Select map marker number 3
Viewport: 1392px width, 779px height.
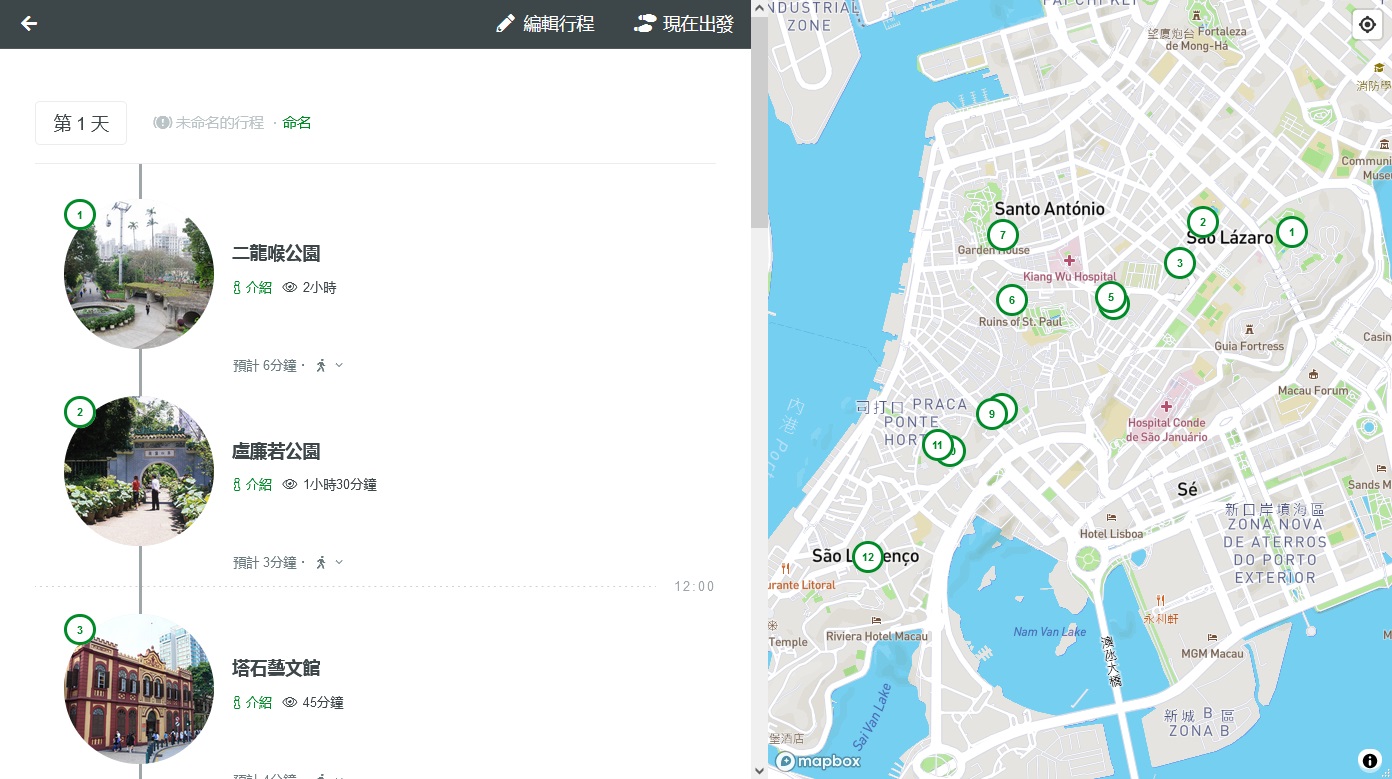1179,263
